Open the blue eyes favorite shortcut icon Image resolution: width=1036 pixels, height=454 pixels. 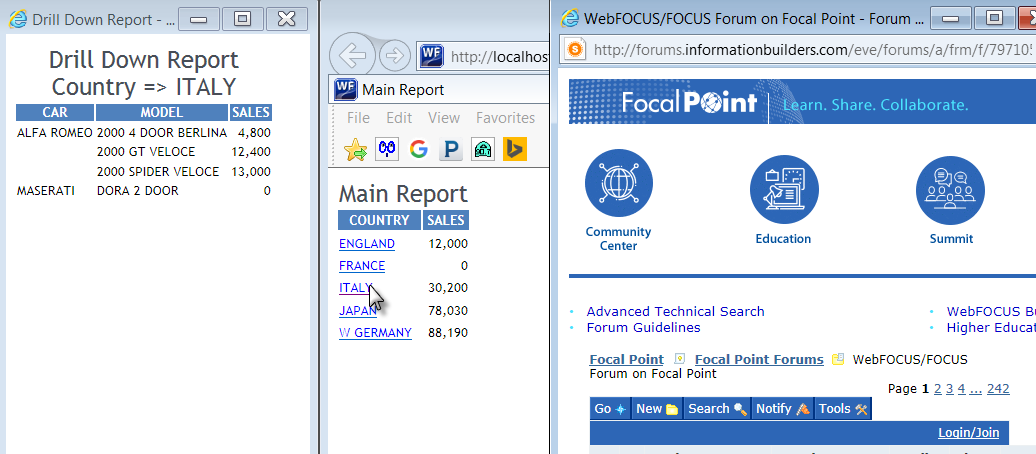(x=387, y=149)
